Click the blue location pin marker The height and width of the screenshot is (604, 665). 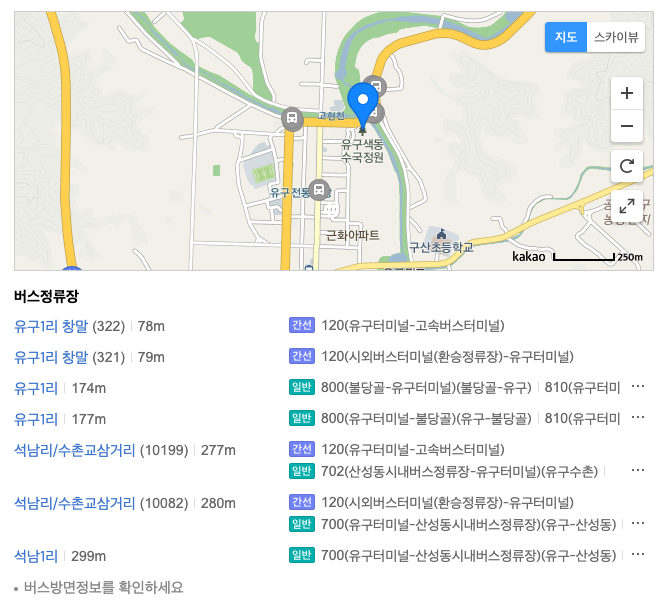pos(363,105)
